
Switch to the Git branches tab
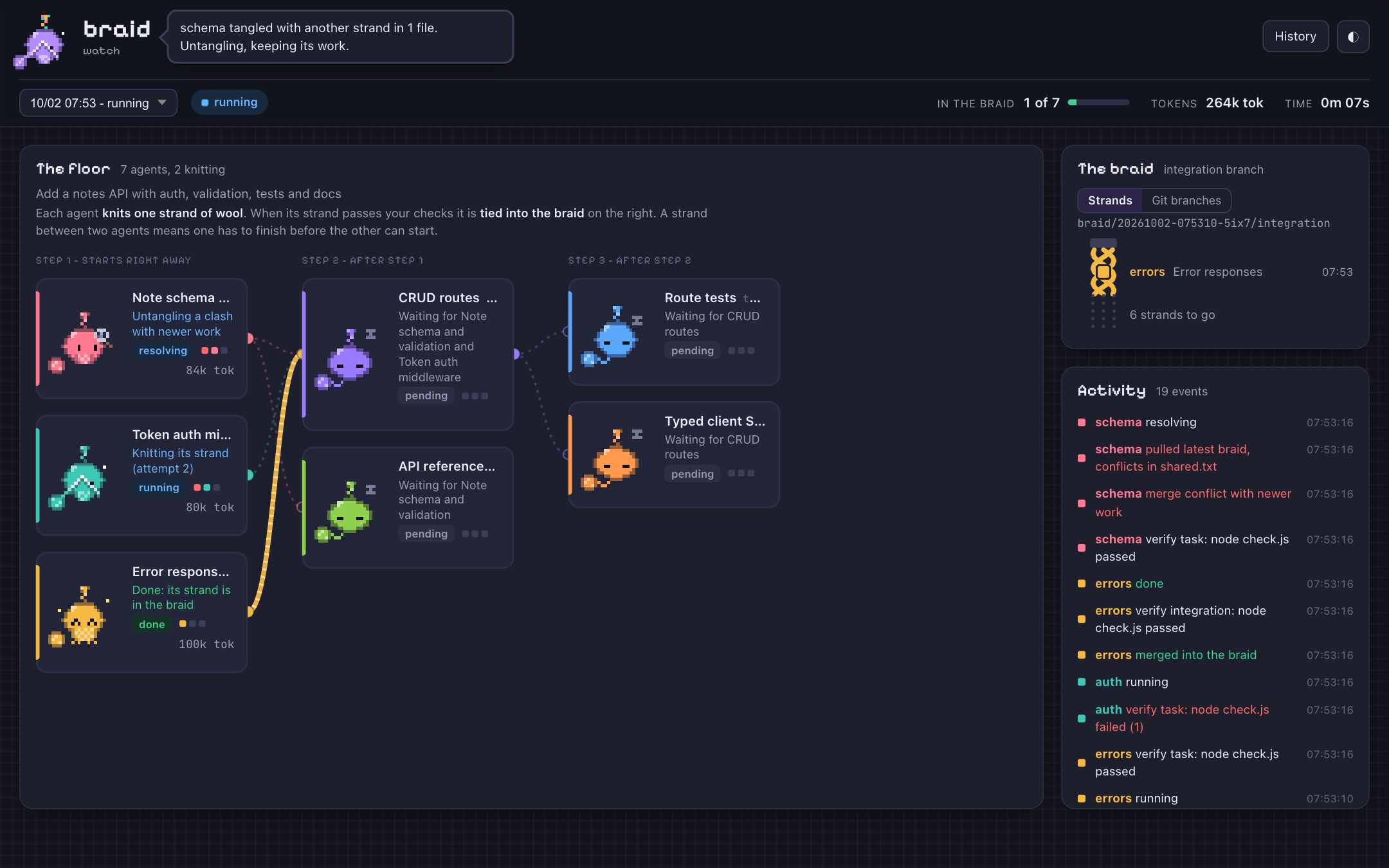coord(1186,201)
